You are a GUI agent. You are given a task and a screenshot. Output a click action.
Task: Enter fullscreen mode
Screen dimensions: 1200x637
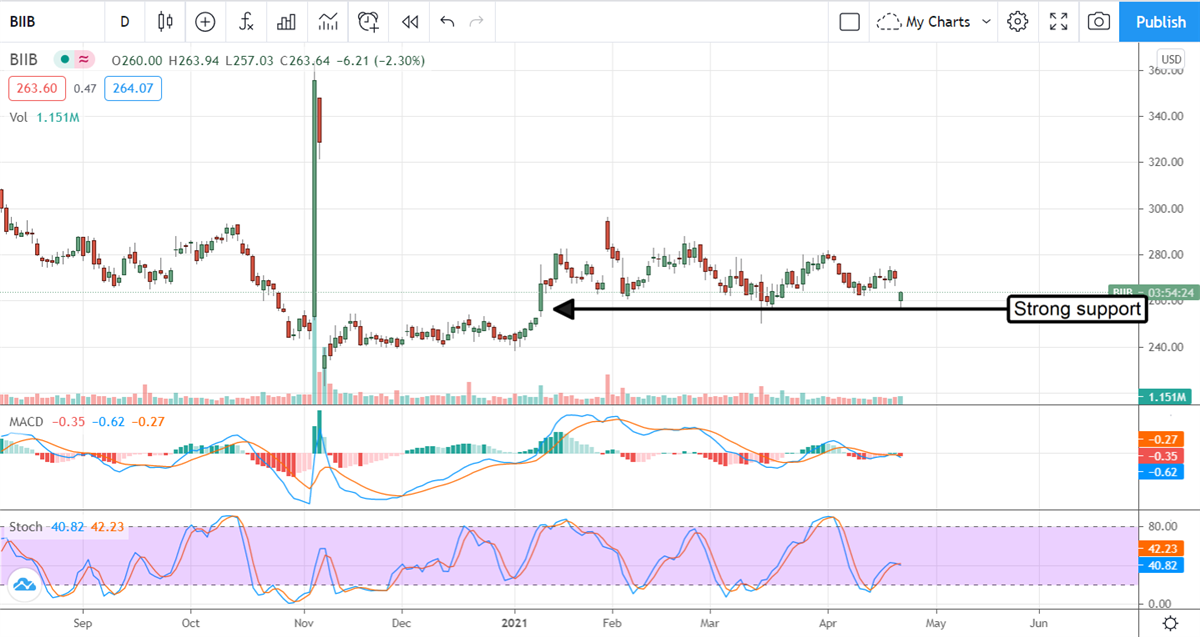(x=1058, y=21)
